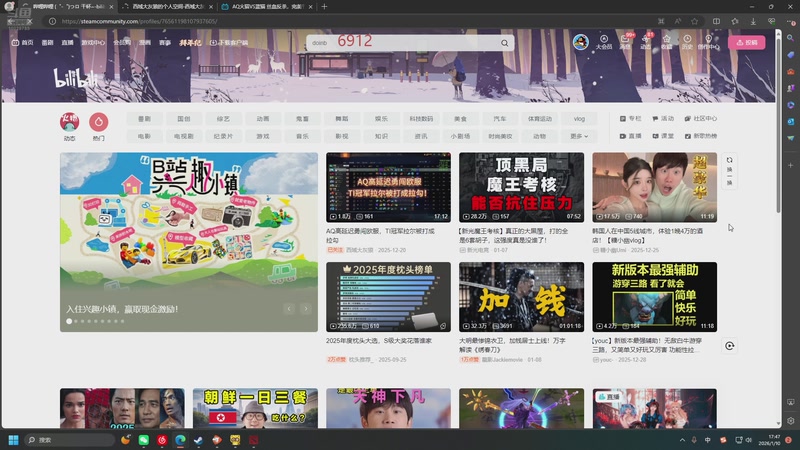800x450 pixels.
Task: Select the 时尚美妆 category chip
Action: (x=500, y=136)
